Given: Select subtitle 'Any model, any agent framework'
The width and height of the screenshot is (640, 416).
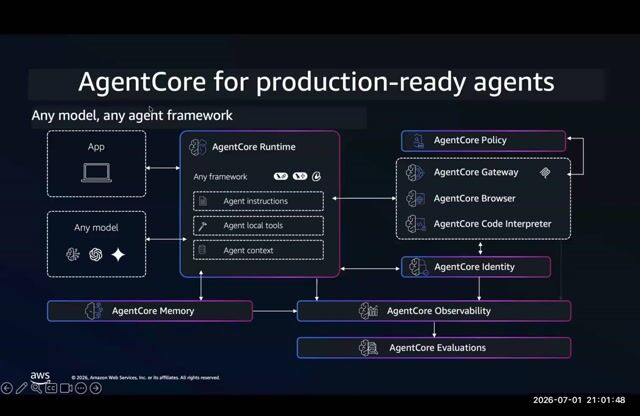Looking at the screenshot, I should 132,116.
